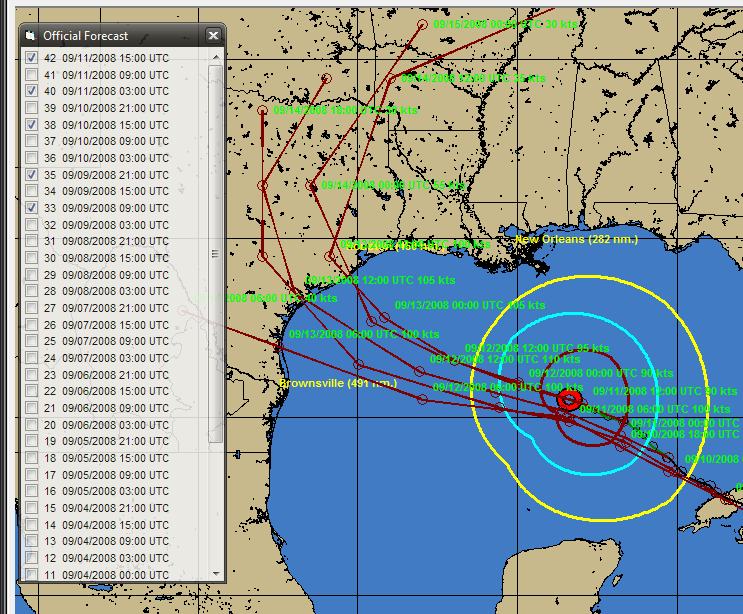The image size is (743, 614).
Task: Uncheck forecast 33 for 09/09/2008 09:00 UTC
Action: pos(32,208)
